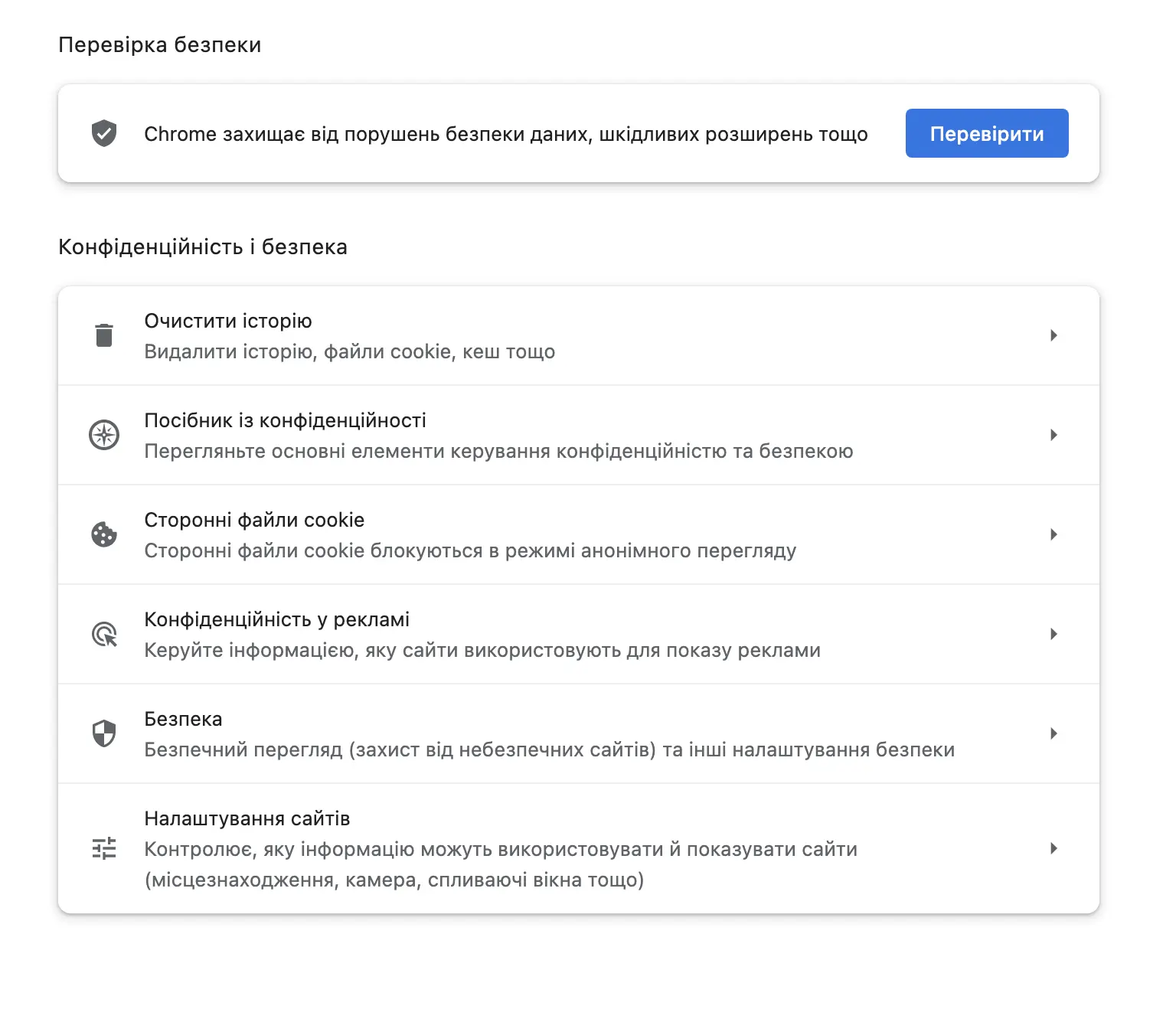1176x1032 pixels.
Task: Click ad privacy cursor icon
Action: (104, 634)
